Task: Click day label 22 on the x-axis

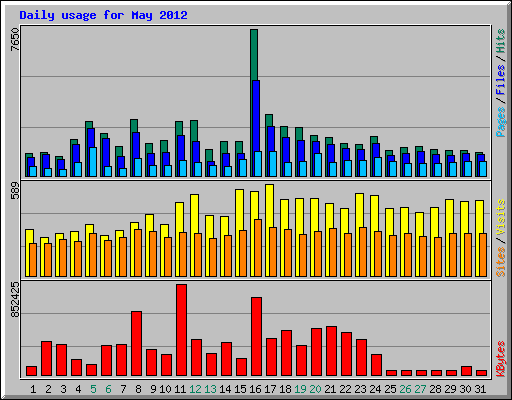Action: click(345, 389)
